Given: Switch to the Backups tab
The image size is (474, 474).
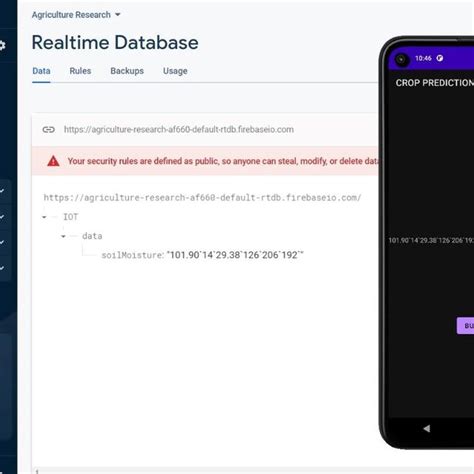Looking at the screenshot, I should coord(127,71).
